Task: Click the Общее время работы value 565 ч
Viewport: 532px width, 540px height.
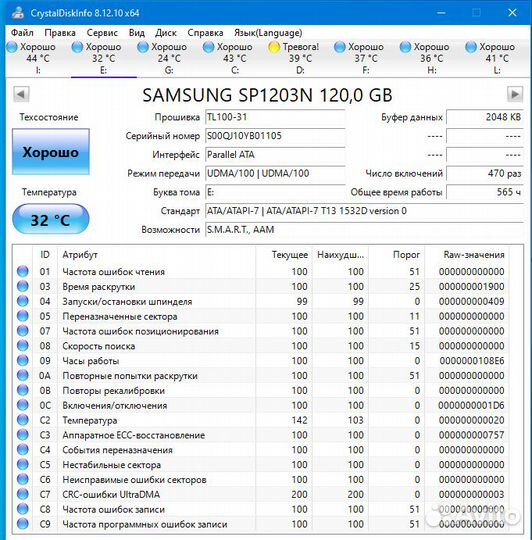Action: pyautogui.click(x=485, y=192)
